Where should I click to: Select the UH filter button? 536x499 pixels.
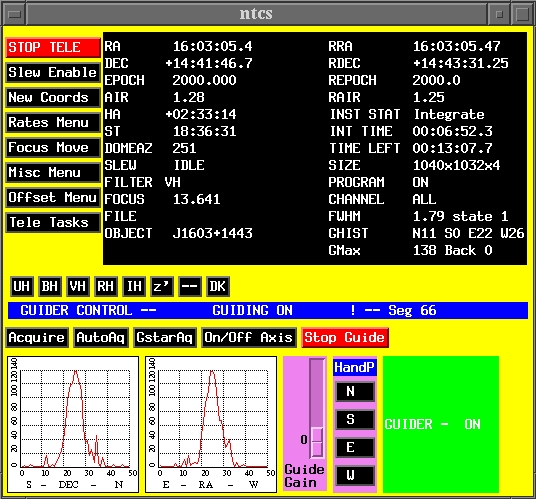coord(22,286)
